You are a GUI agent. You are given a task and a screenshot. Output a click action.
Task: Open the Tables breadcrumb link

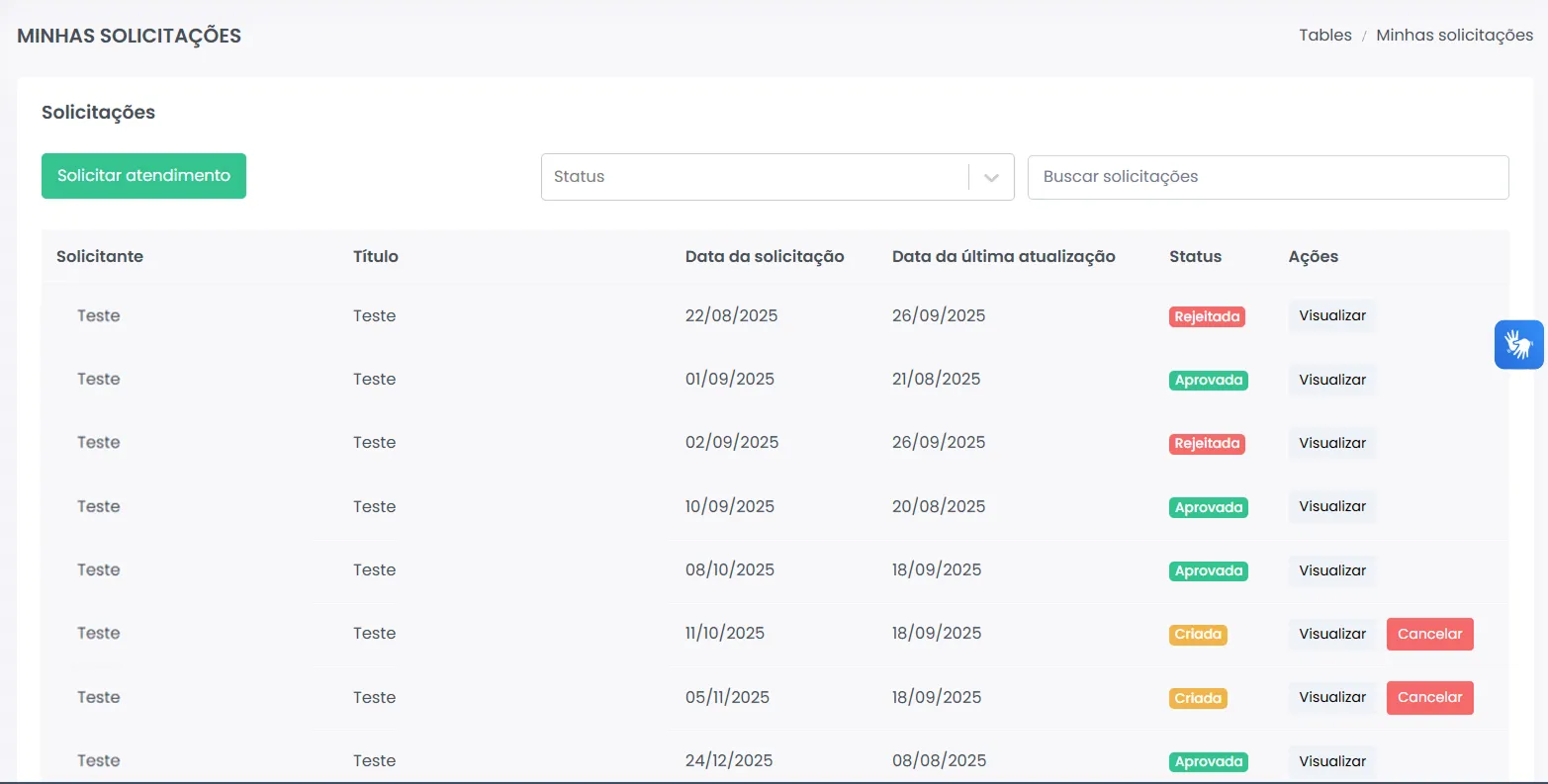[1324, 35]
